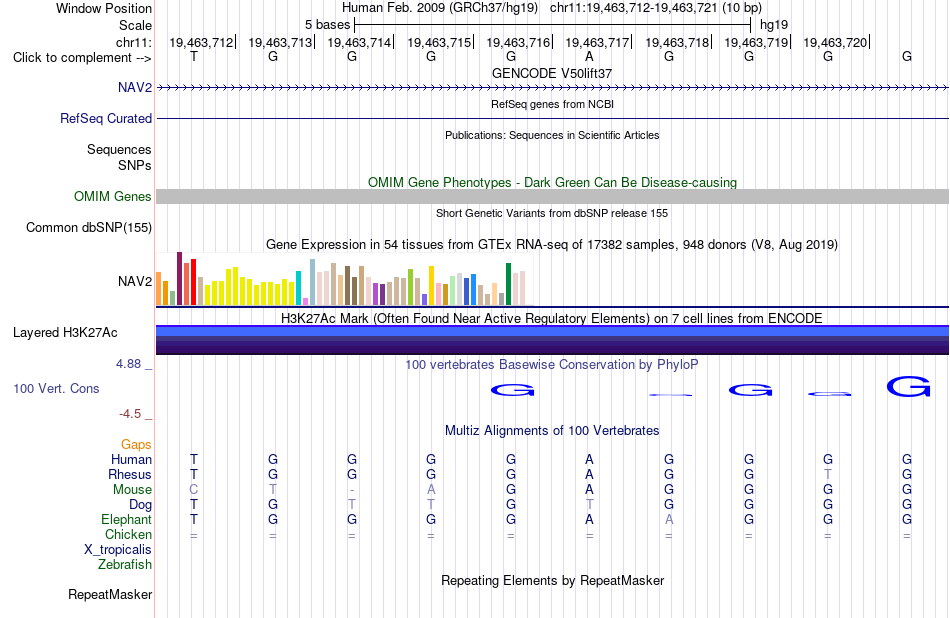The image size is (950, 618).
Task: Click the orange Gaps row label
Action: pyautogui.click(x=136, y=445)
